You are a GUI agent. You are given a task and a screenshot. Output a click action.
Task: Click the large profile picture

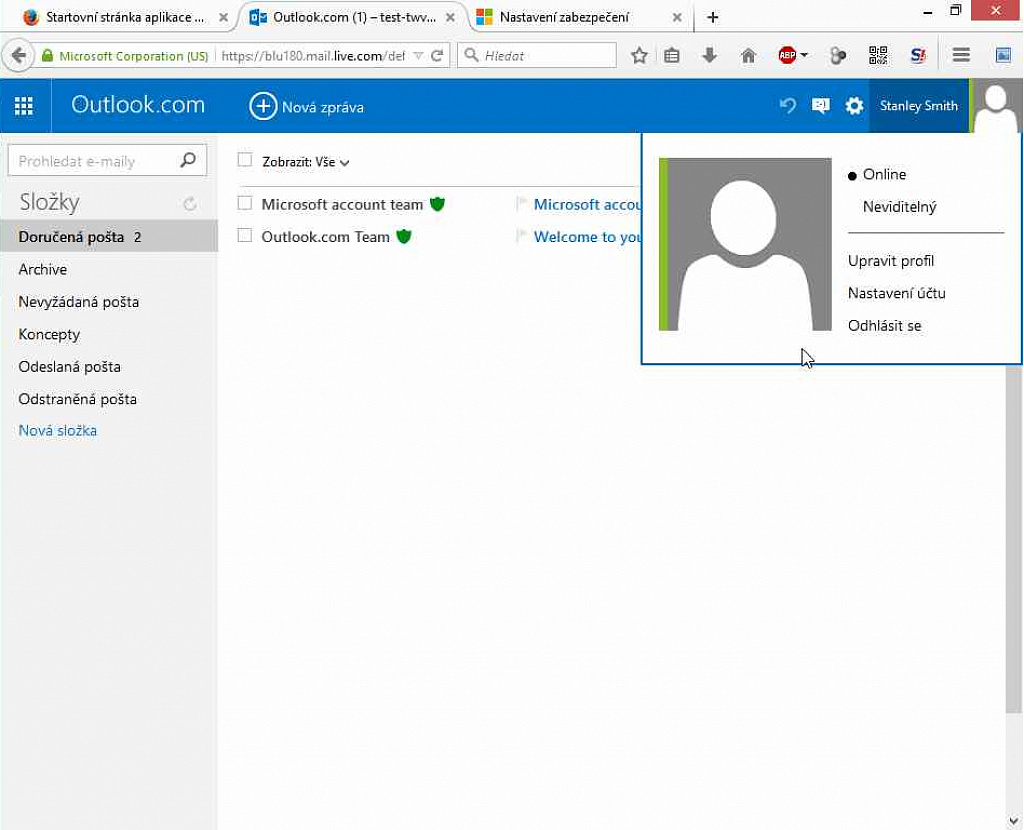[745, 244]
